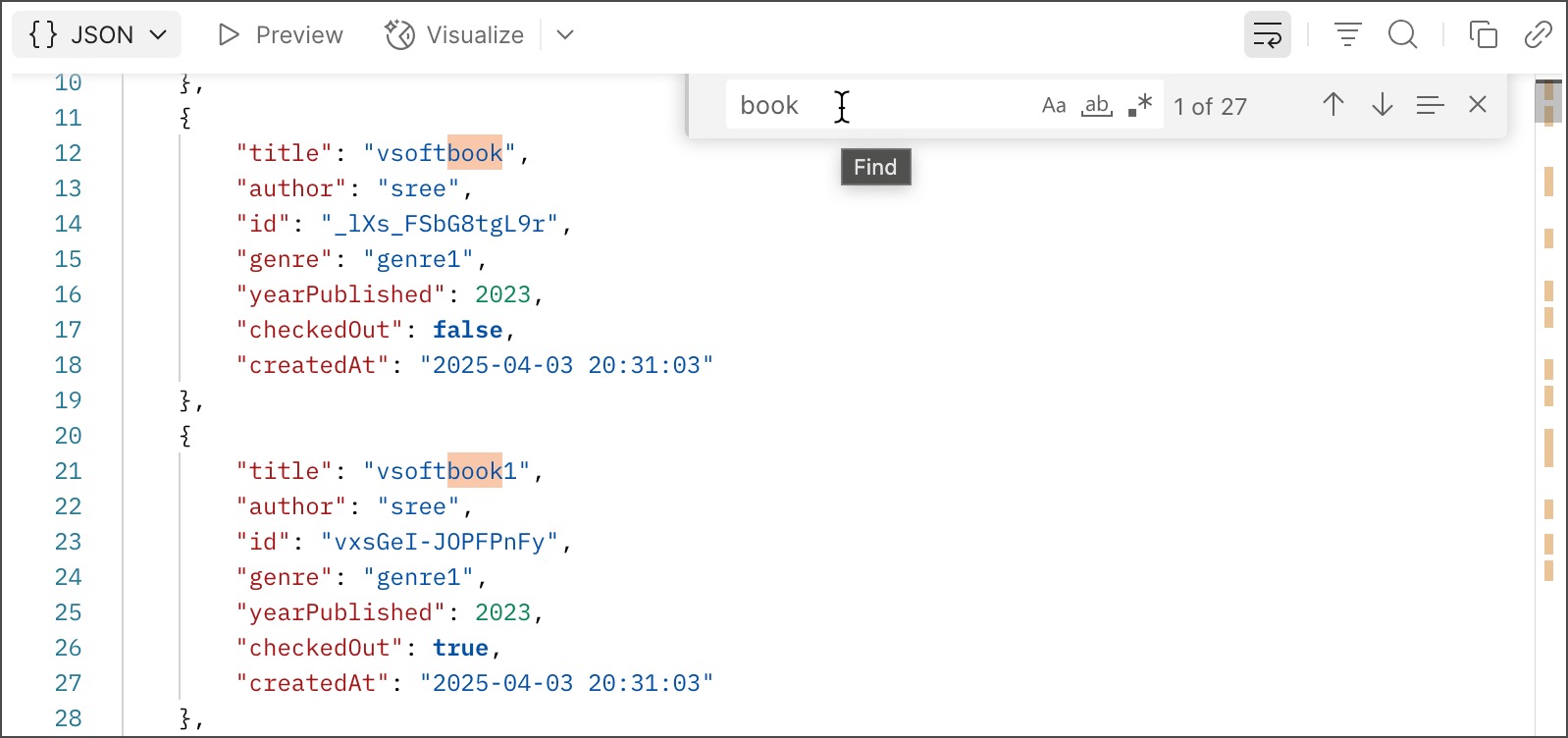Expand the chevron next to Visualize
This screenshot has height=738, width=1568.
click(x=565, y=35)
